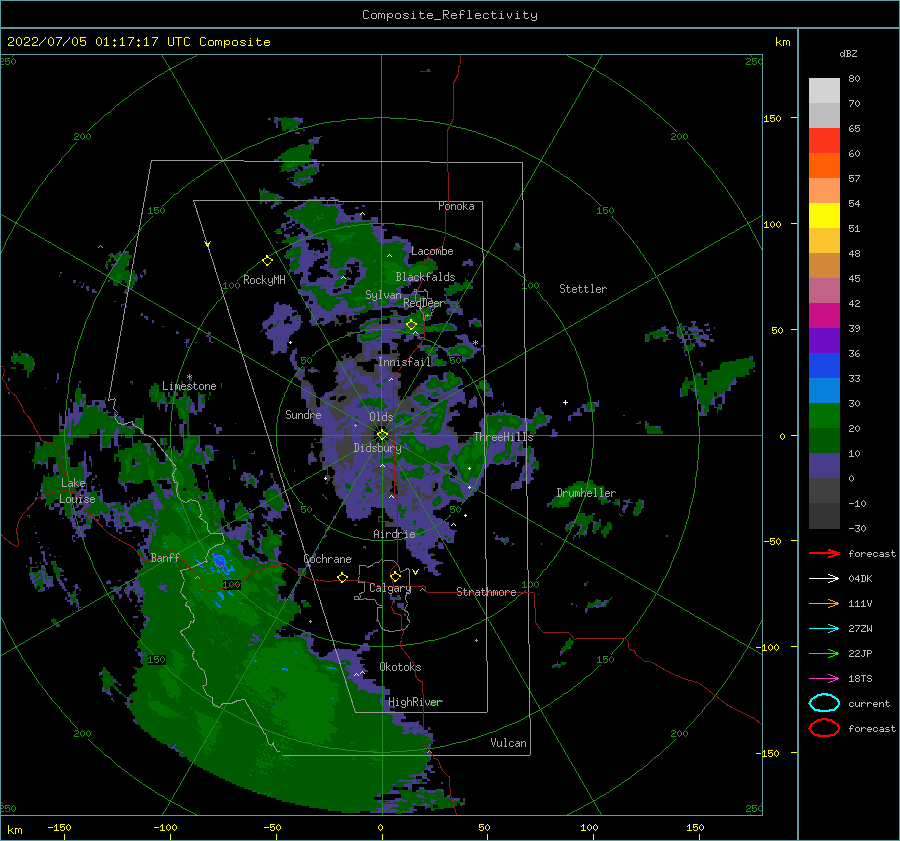Screen dimensions: 900x841
Task: Click the 111V legend label
Action: click(860, 603)
